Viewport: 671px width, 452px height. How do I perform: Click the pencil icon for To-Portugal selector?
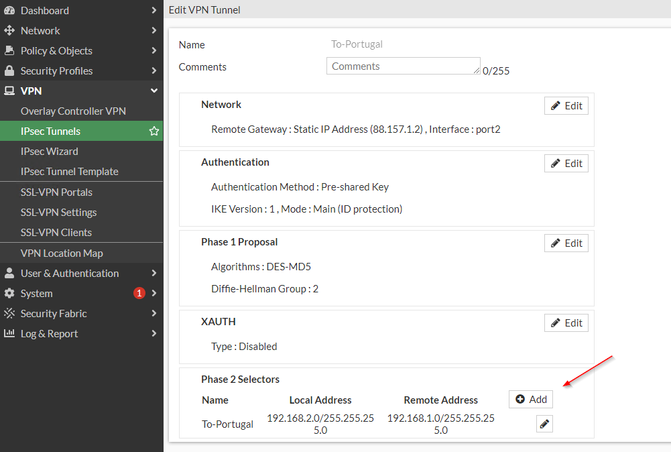(x=545, y=424)
